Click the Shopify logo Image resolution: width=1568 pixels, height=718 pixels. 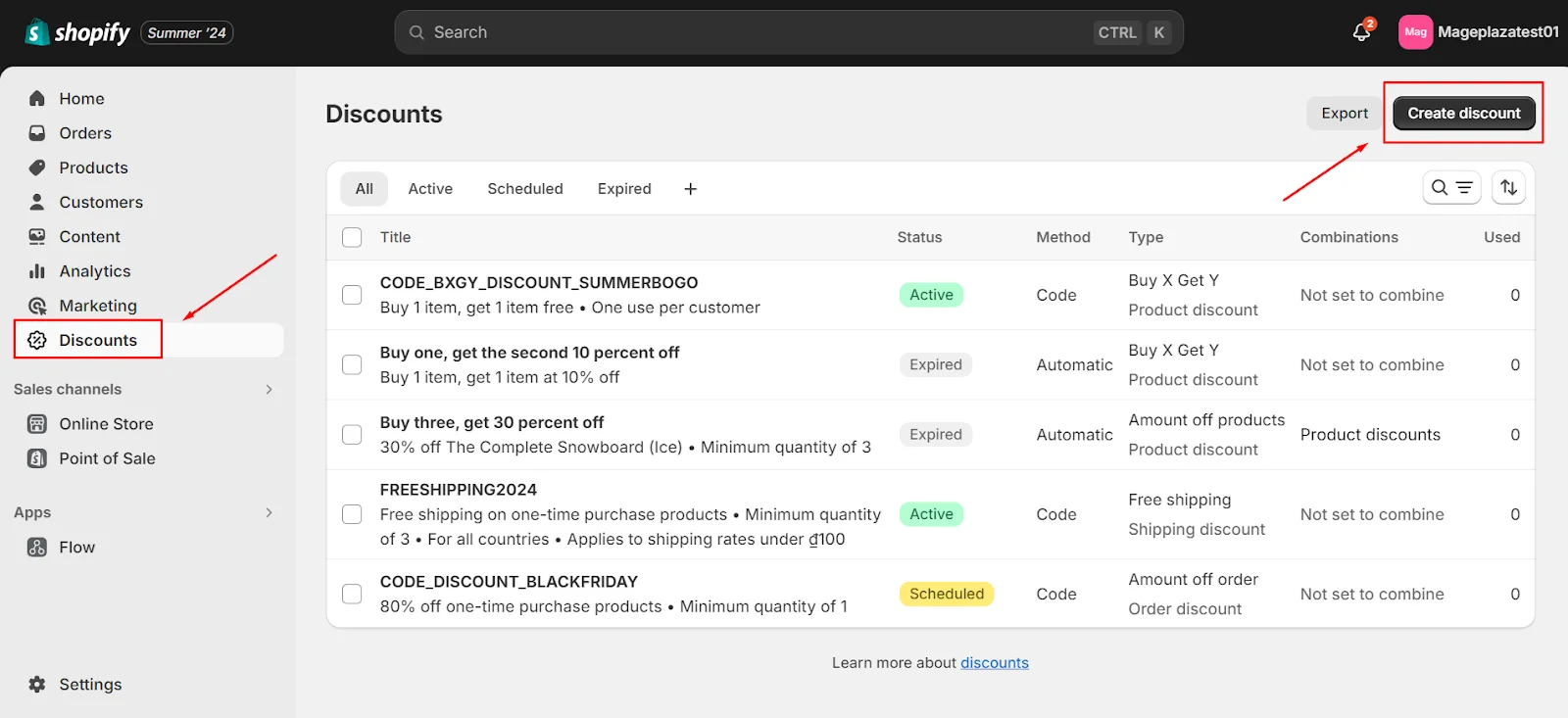[77, 32]
